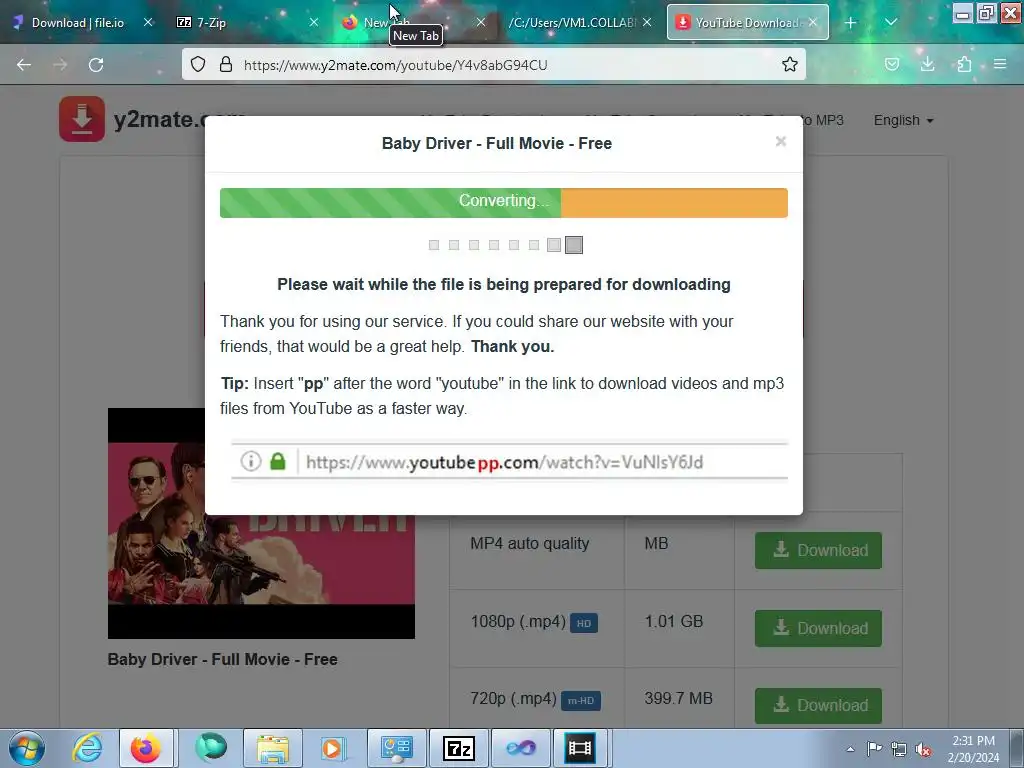The image size is (1024, 768).
Task: Click the y2mate red download logo
Action: pos(82,119)
